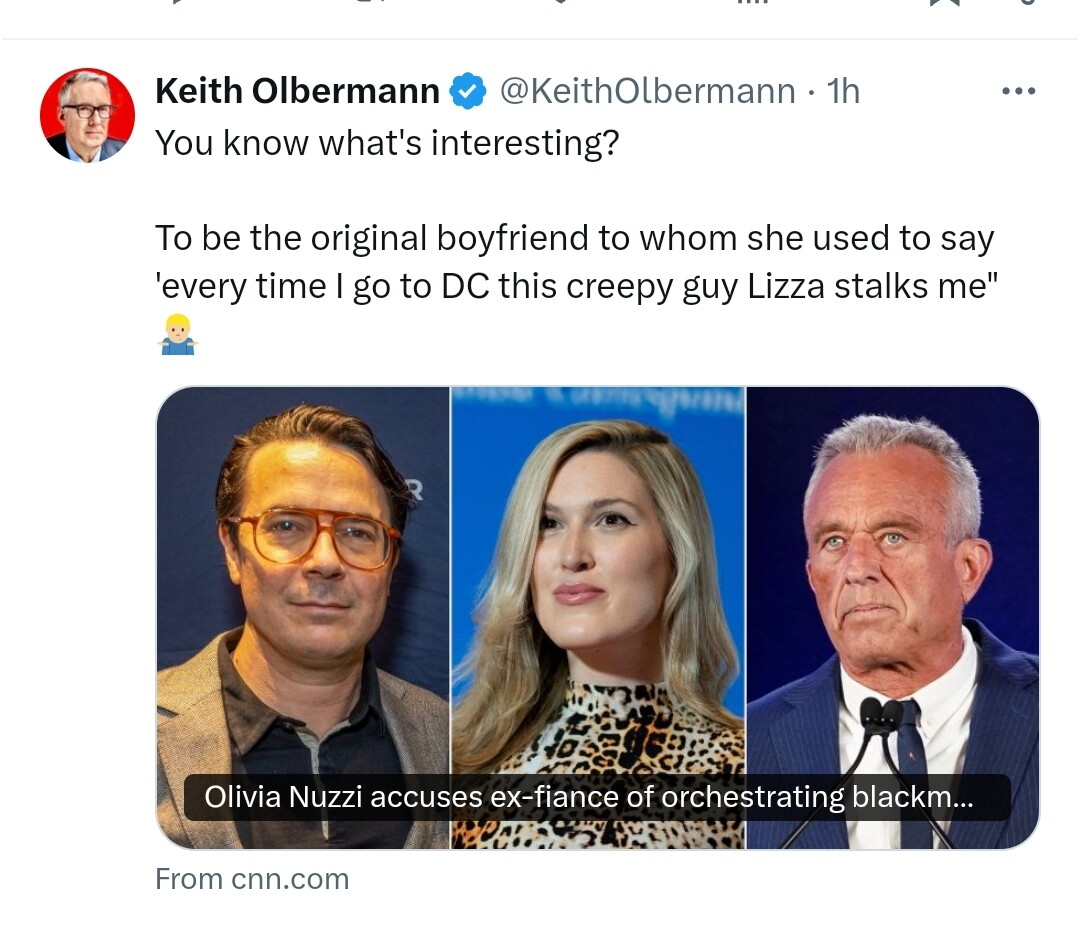Click the "You know what's interesting?" text
The image size is (1080, 927).
(387, 143)
